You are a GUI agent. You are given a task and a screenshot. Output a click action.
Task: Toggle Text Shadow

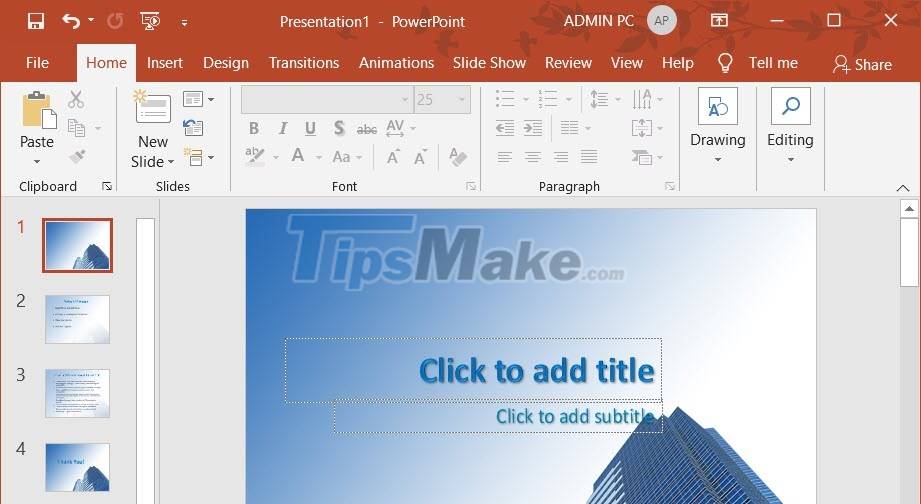coord(339,128)
